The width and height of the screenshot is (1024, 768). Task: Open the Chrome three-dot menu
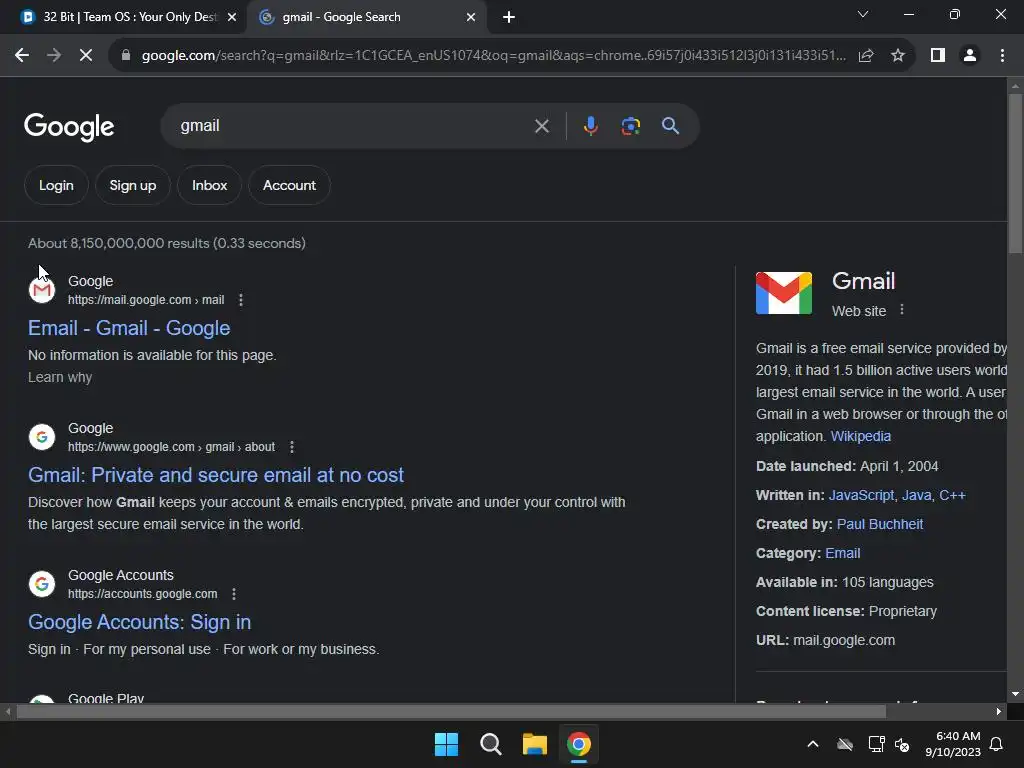tap(1002, 56)
